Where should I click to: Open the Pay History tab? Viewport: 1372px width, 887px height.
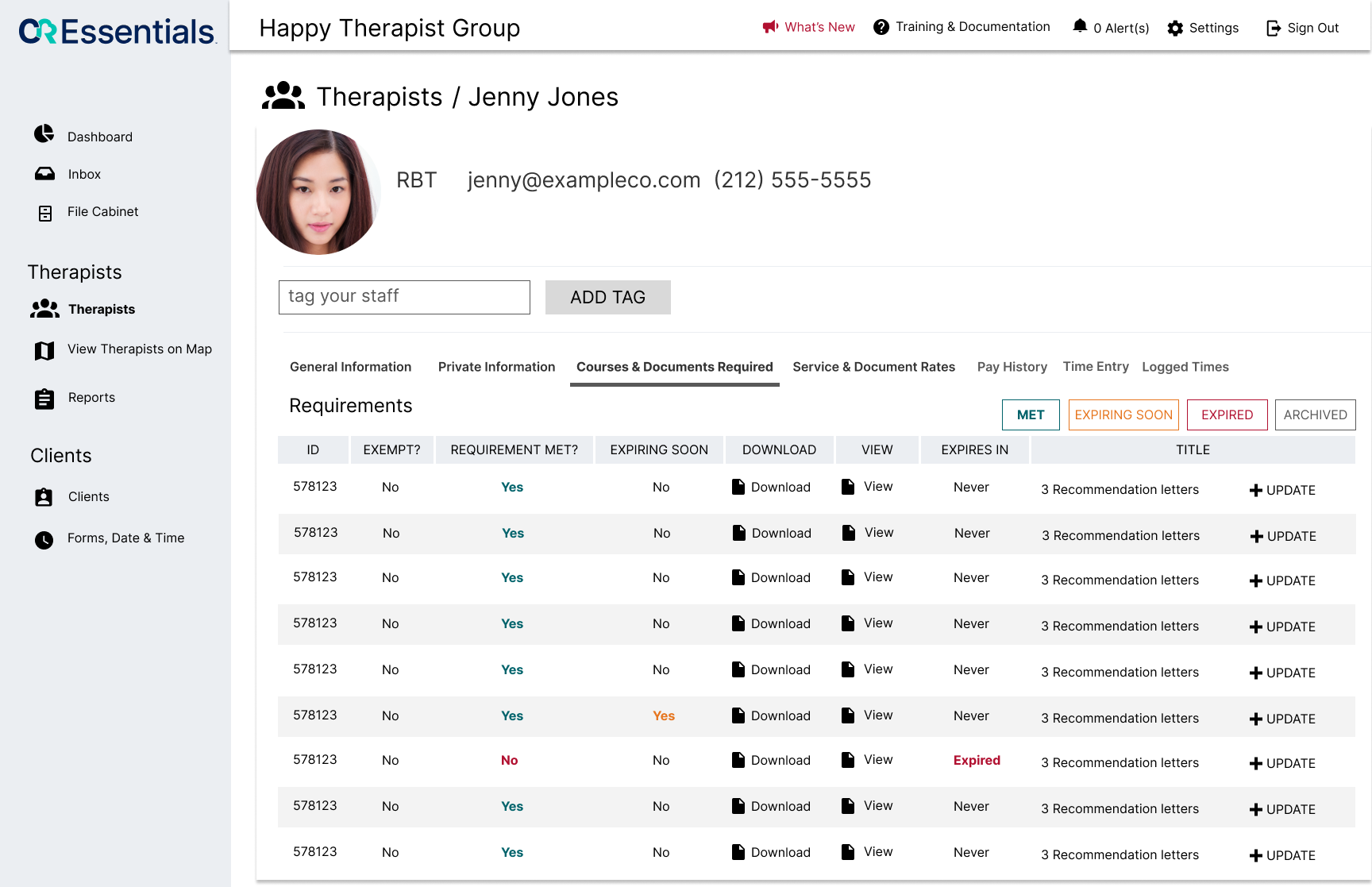point(1012,366)
